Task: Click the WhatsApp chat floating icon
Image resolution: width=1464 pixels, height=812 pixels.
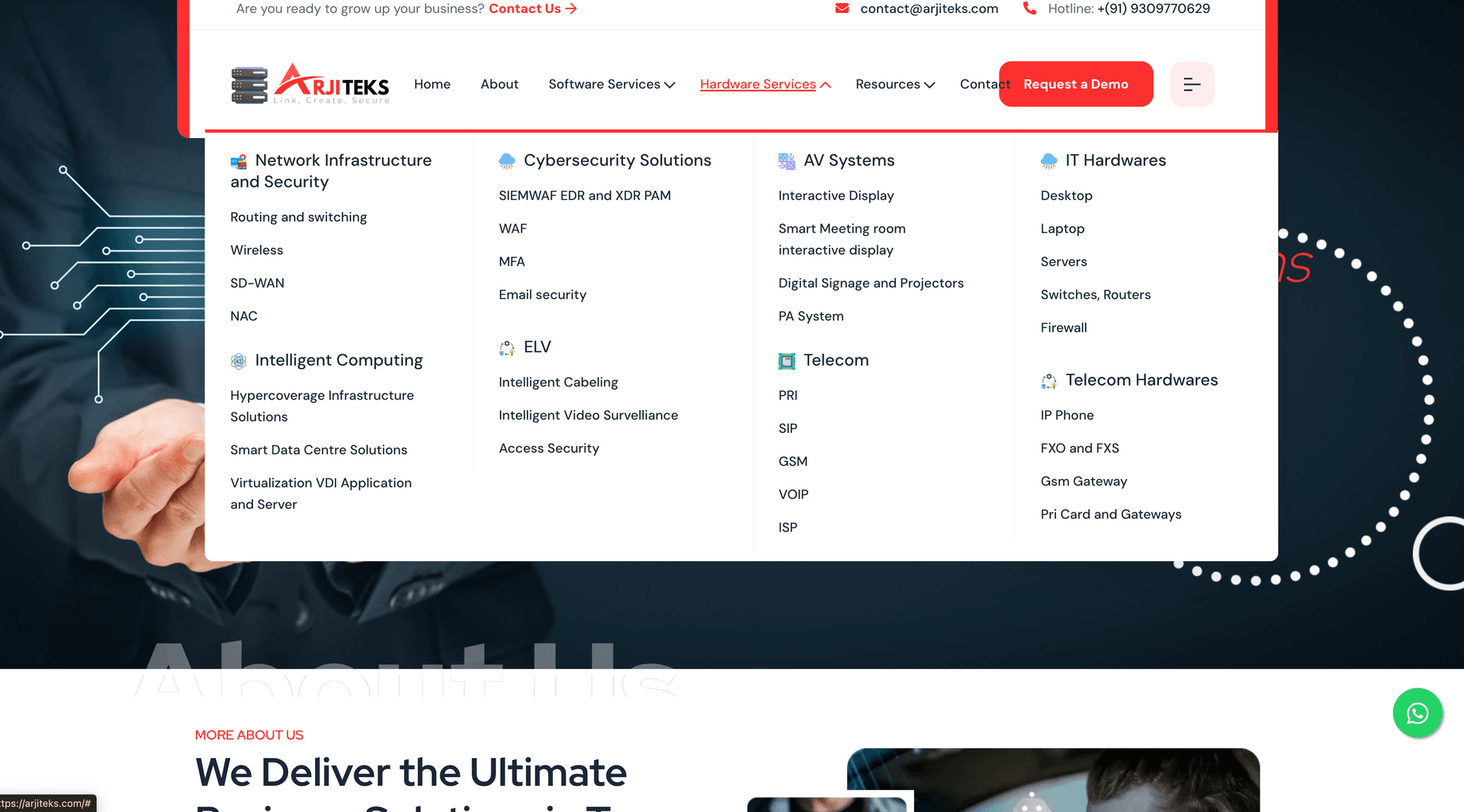Action: pyautogui.click(x=1417, y=713)
